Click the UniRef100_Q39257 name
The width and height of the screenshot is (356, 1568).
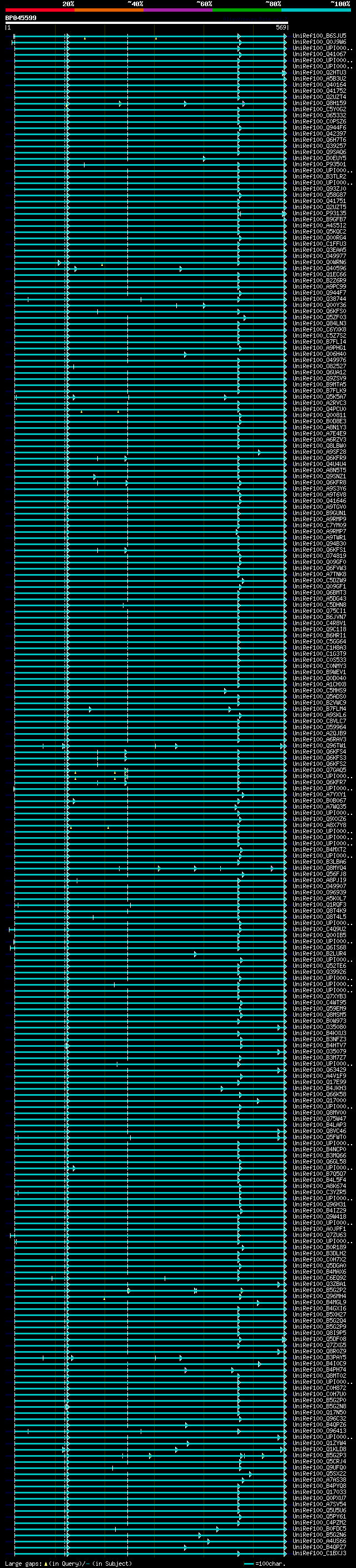(319, 146)
